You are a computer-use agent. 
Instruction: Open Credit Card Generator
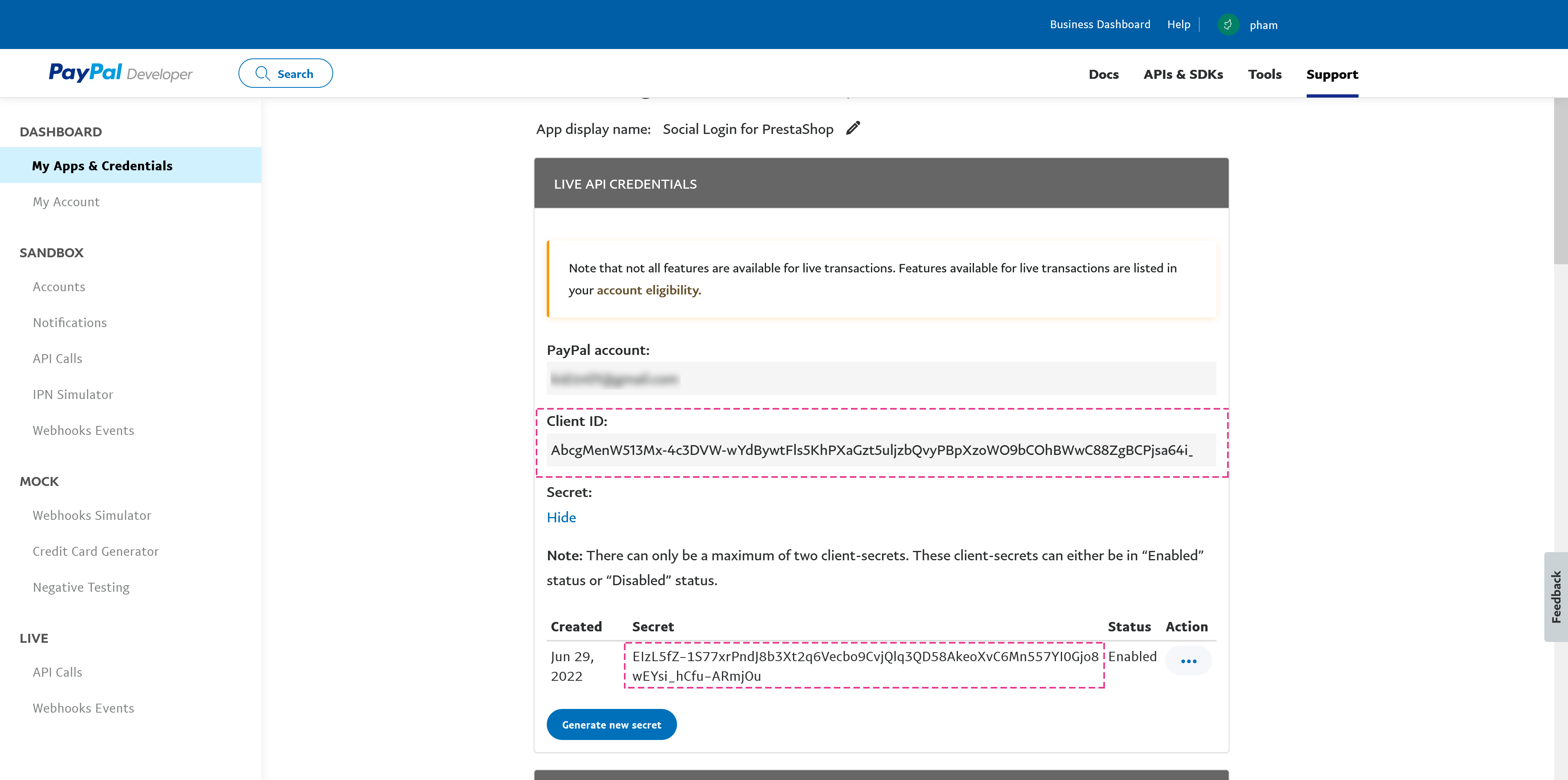[x=96, y=551]
